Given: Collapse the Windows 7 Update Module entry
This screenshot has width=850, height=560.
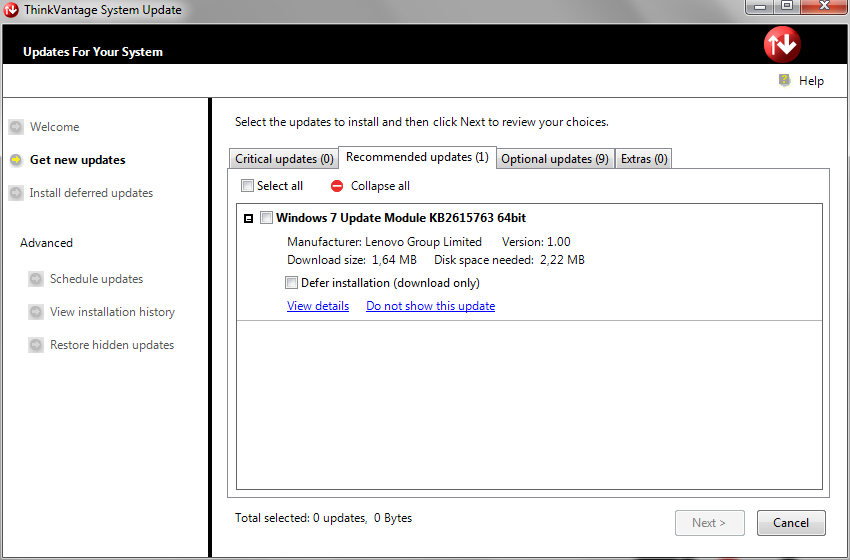Looking at the screenshot, I should click(249, 218).
